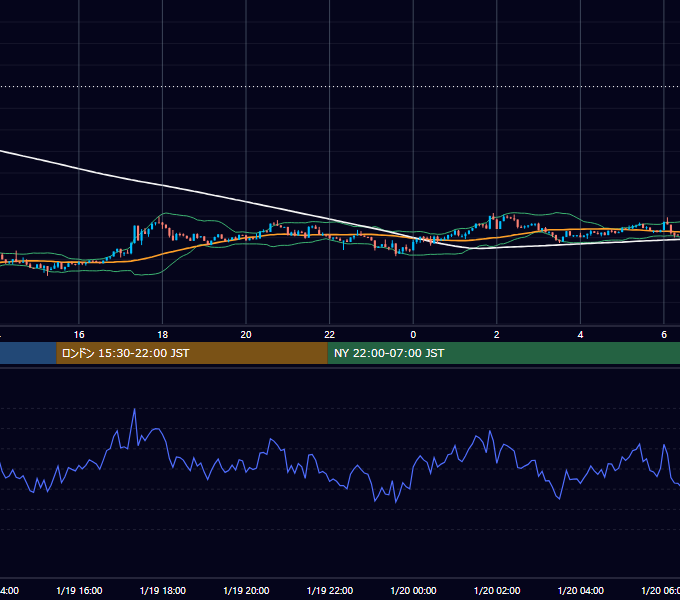Click the 0 hour label on upper chart axis

[x=413, y=335]
